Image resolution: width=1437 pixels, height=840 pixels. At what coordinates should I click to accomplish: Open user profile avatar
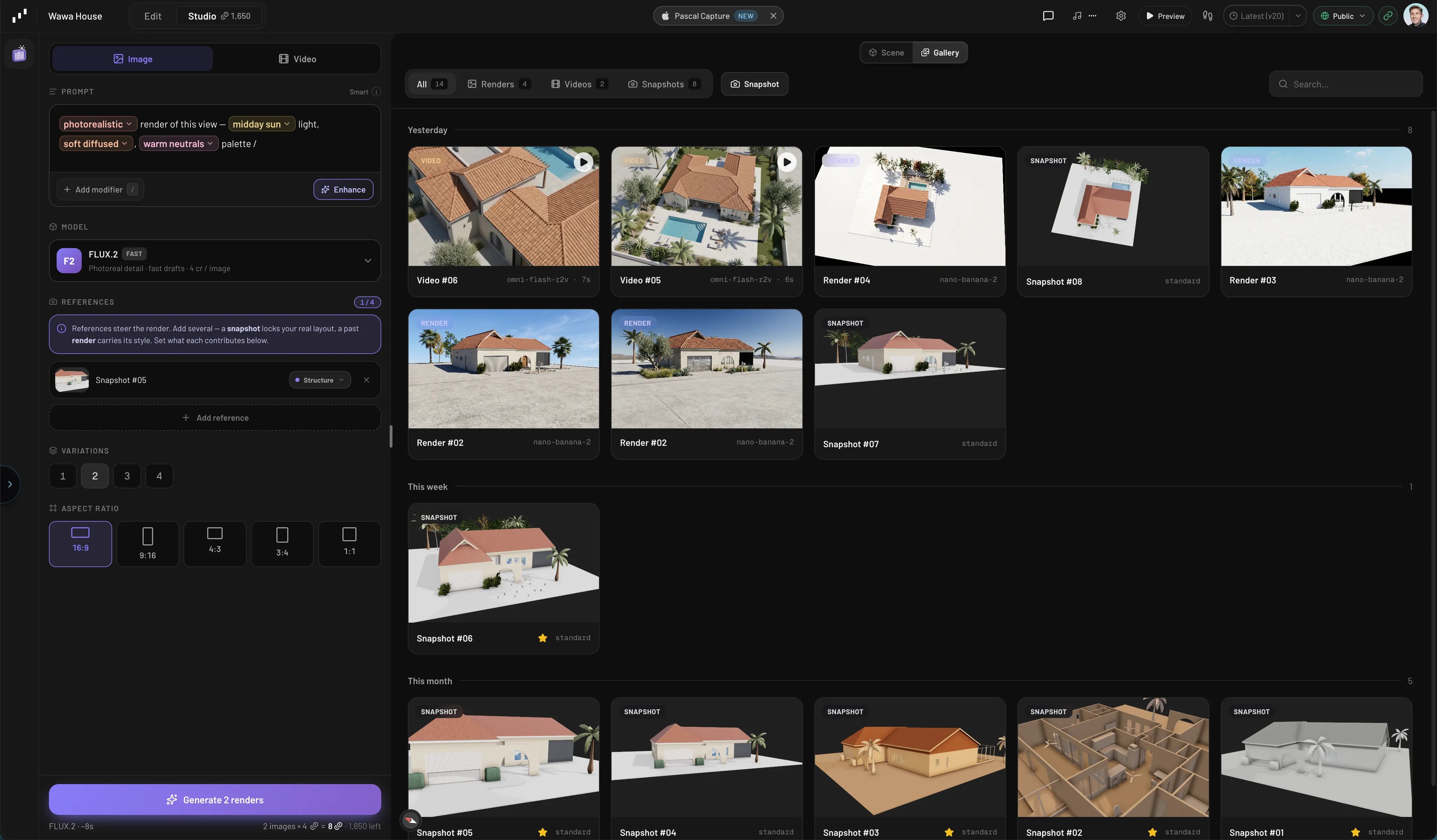pyautogui.click(x=1415, y=15)
